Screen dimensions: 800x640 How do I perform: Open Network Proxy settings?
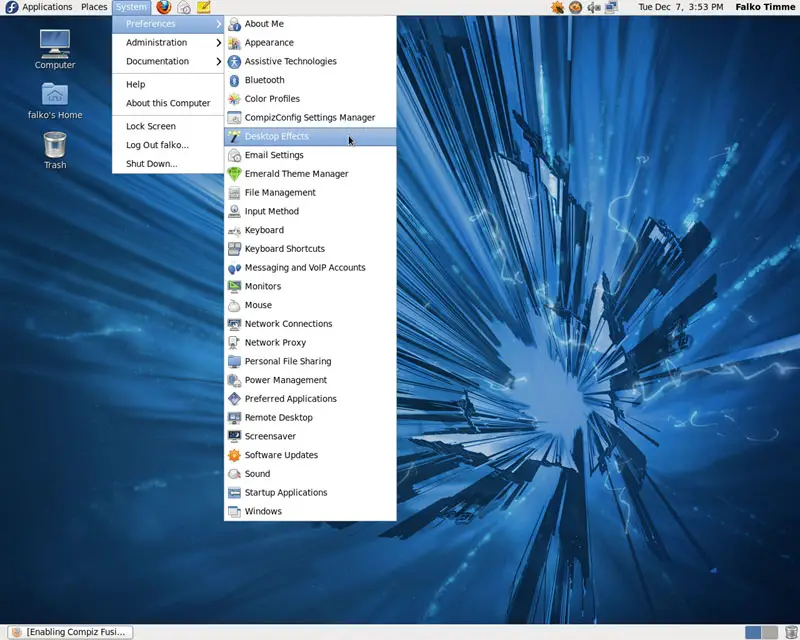click(x=310, y=342)
